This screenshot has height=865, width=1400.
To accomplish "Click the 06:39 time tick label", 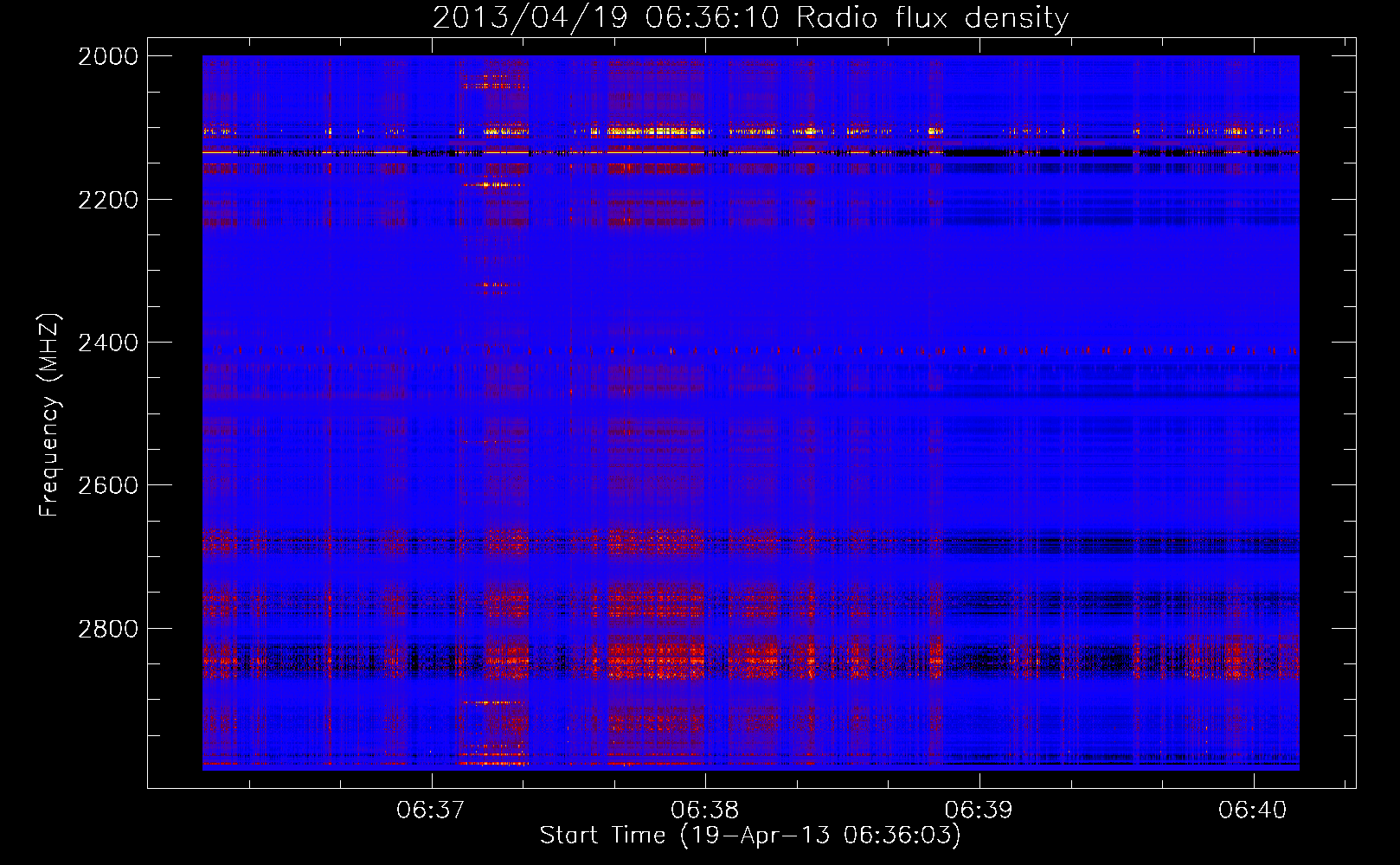I will (x=979, y=811).
